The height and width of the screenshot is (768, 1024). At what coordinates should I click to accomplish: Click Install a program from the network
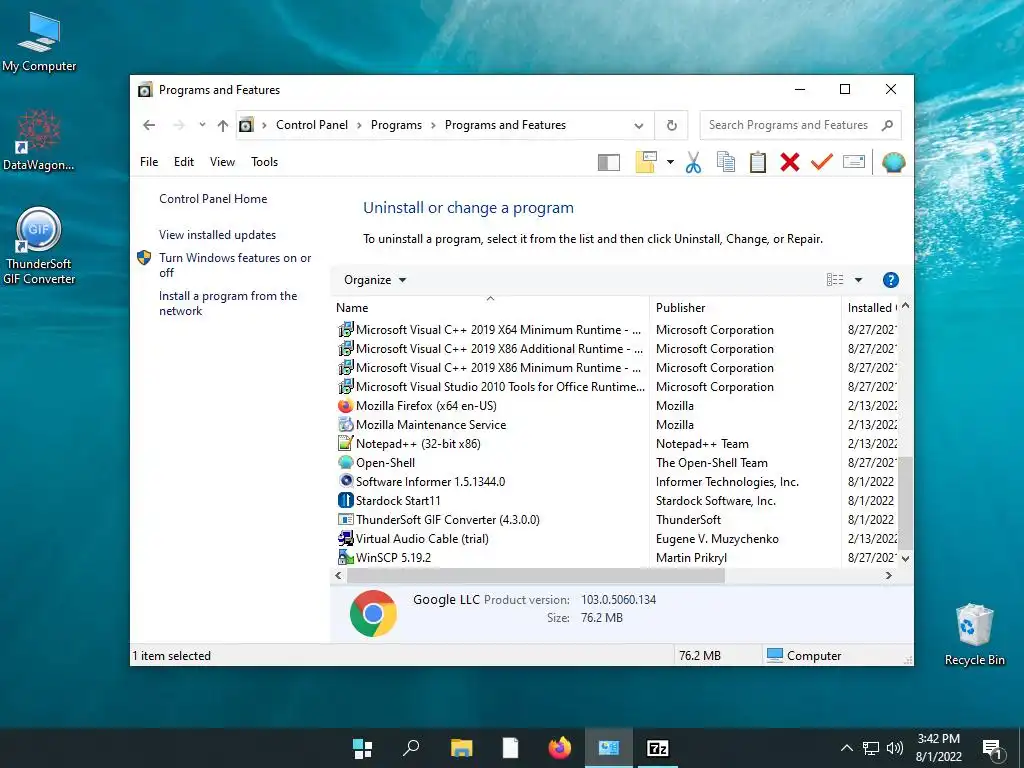pos(227,304)
